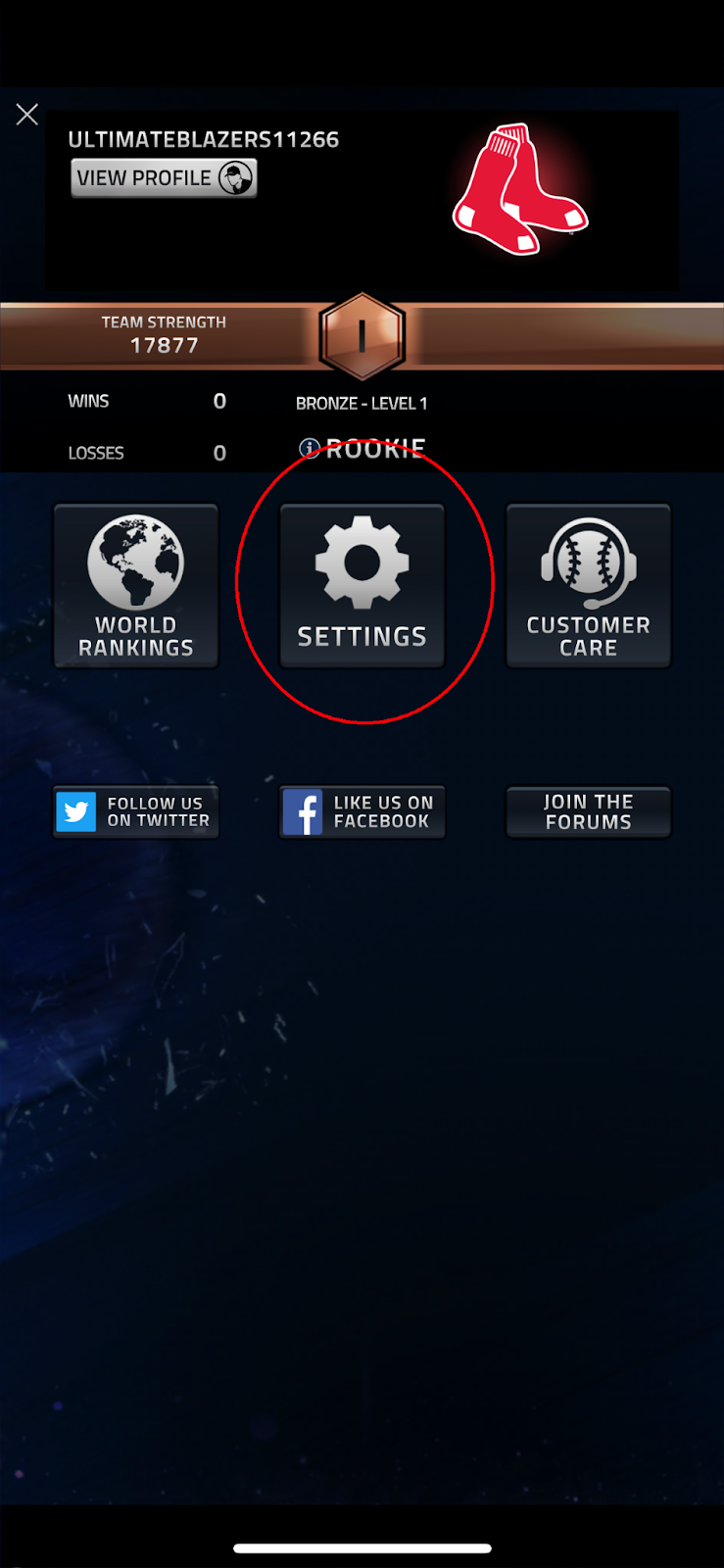Open the View Profile button
724x1568 pixels.
(164, 178)
